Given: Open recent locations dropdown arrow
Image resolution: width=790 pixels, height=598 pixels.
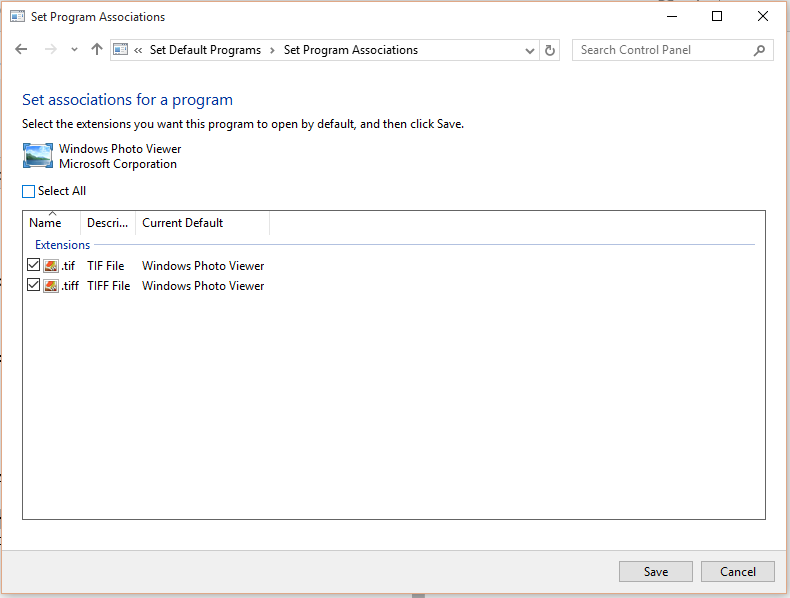Looking at the screenshot, I should click(x=75, y=49).
